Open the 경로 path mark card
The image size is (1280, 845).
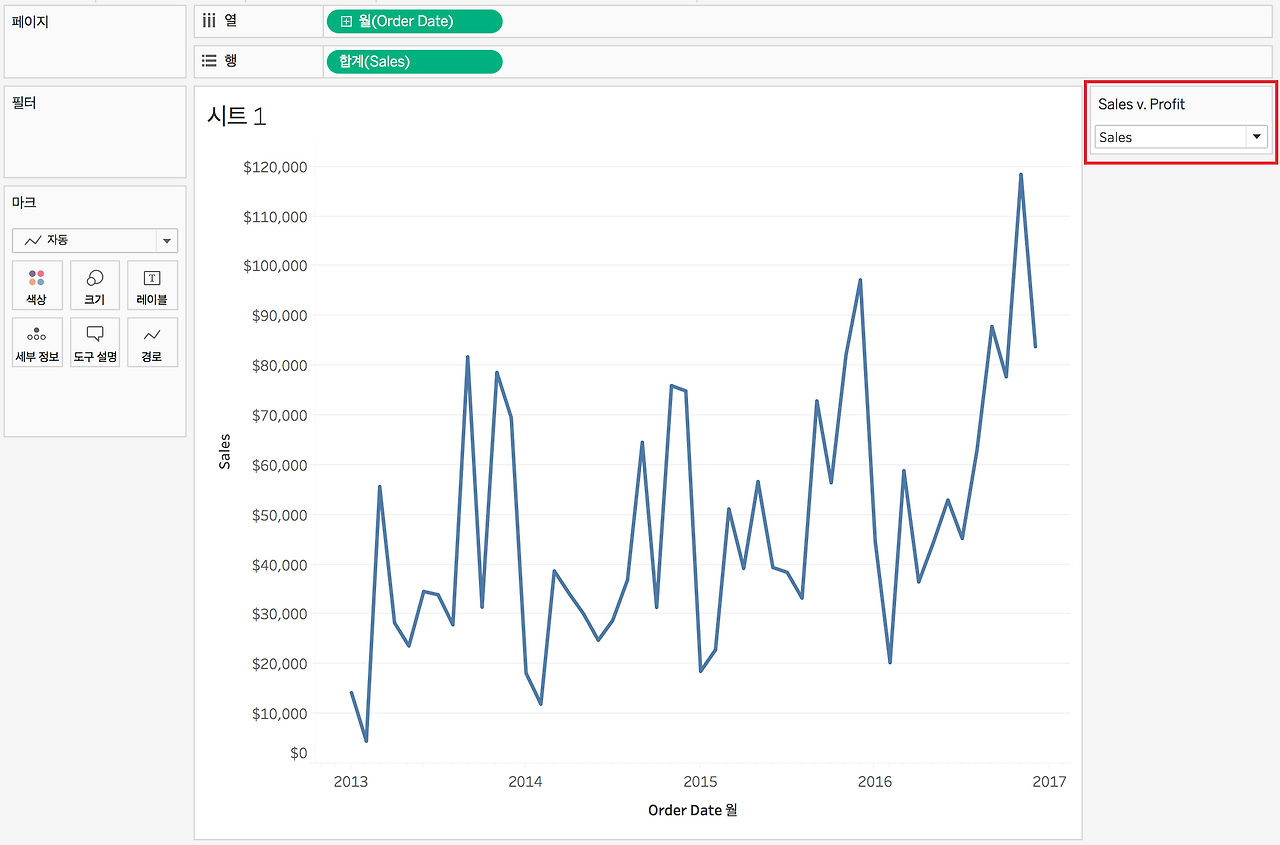[152, 343]
